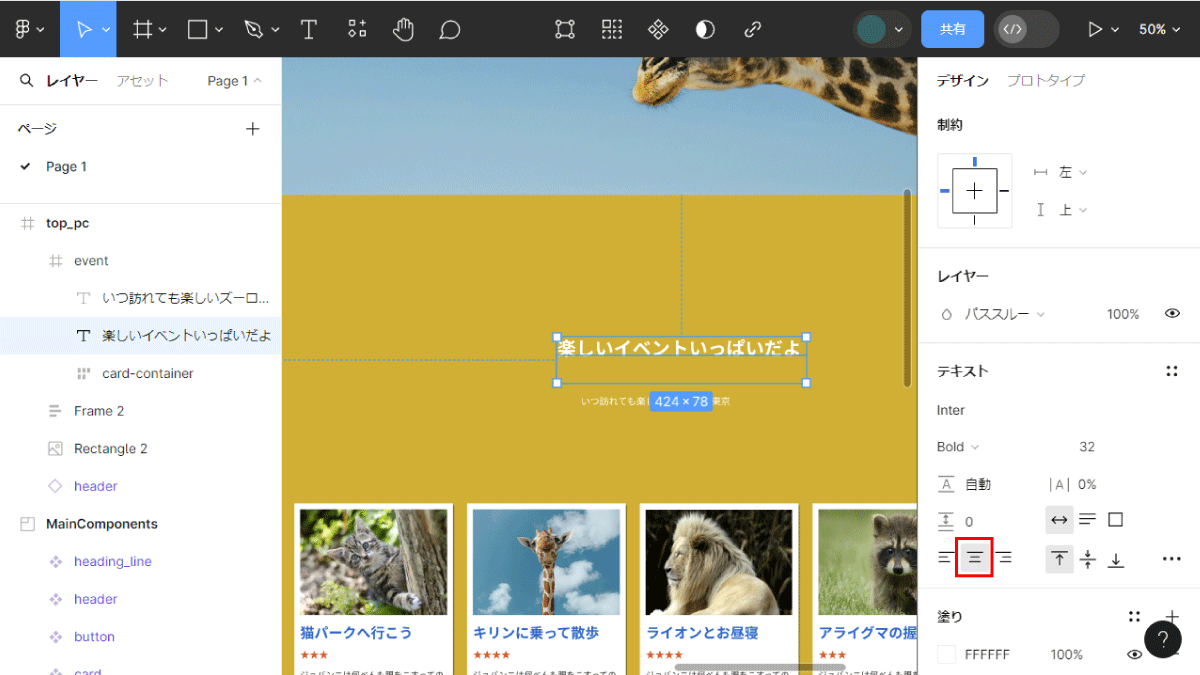Screen dimensions: 1200x675
Task: Open Page 1 pages dropdown
Action: pyautogui.click(x=235, y=81)
